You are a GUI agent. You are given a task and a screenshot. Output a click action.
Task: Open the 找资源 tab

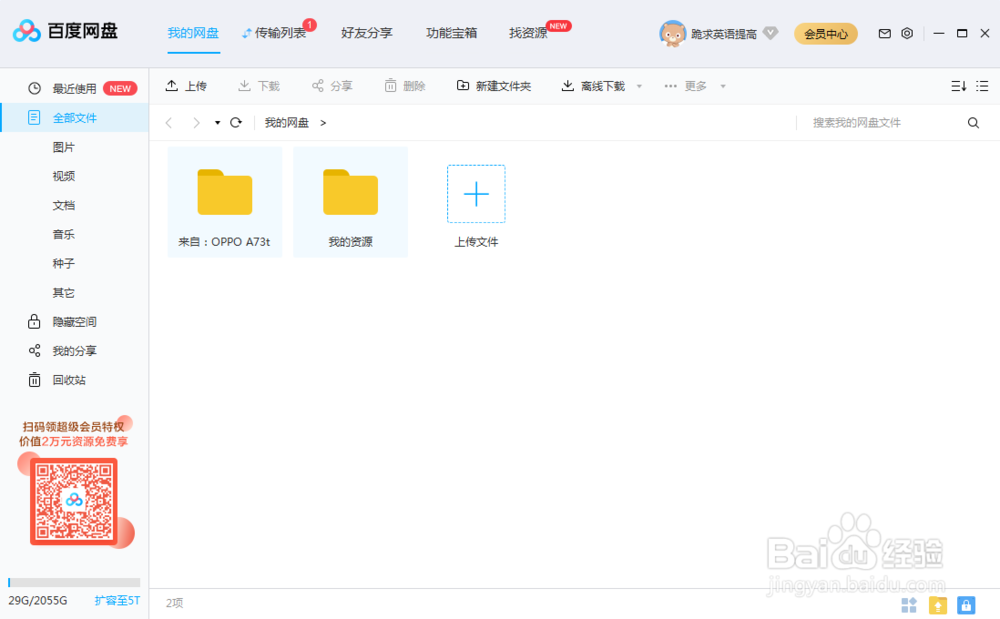tap(528, 33)
